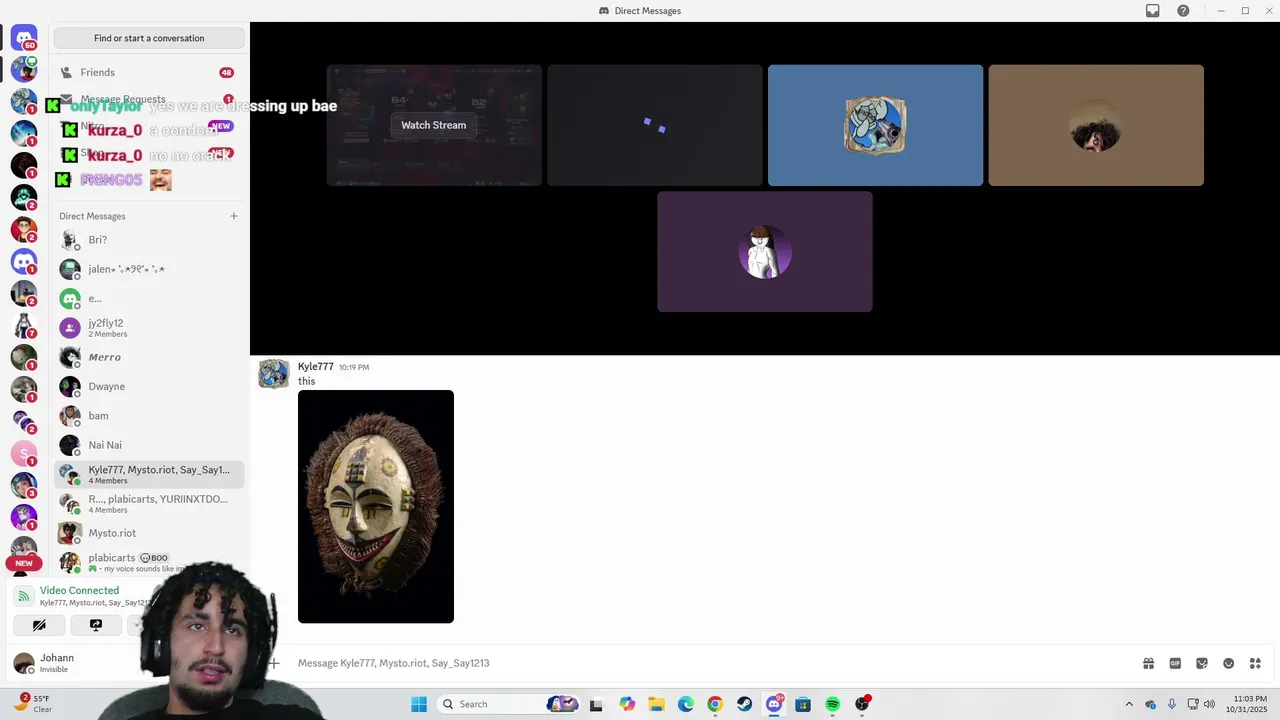
Task: Open the R..., plabicarts, YURIINXTDO group DM
Action: click(149, 504)
